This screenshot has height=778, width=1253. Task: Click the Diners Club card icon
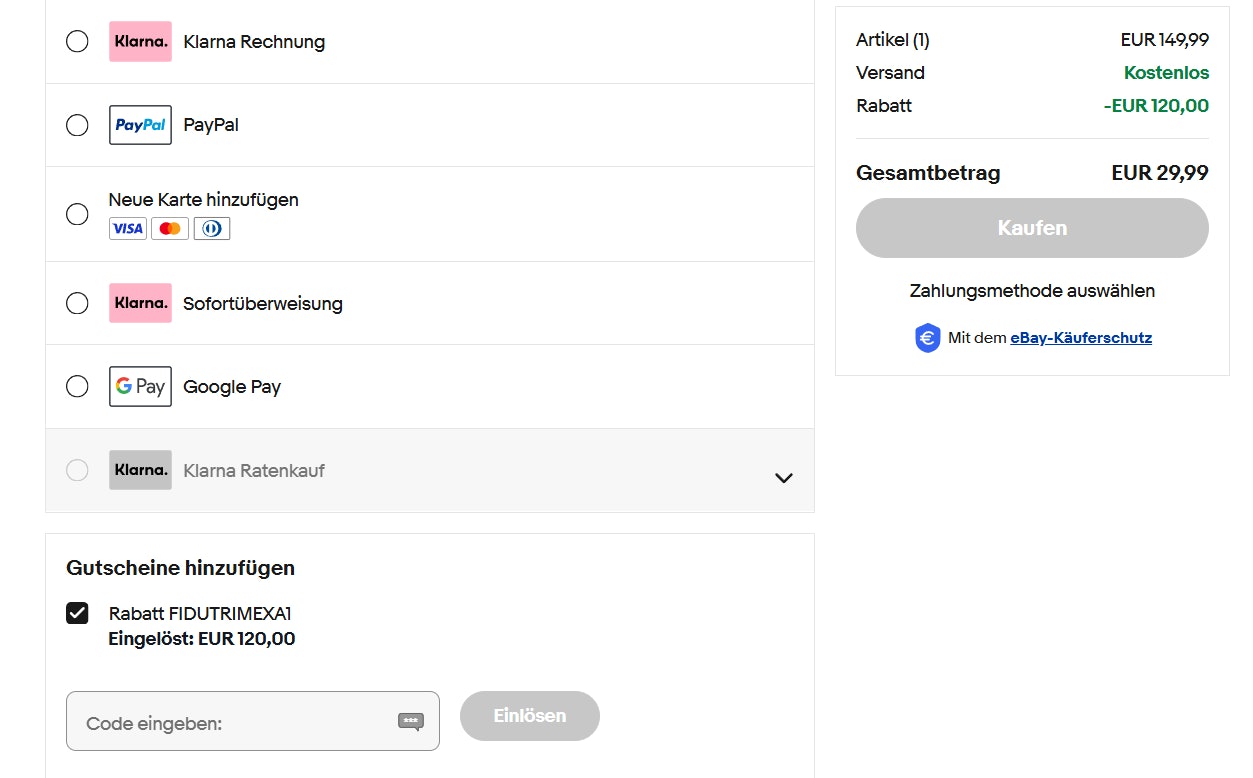click(212, 228)
